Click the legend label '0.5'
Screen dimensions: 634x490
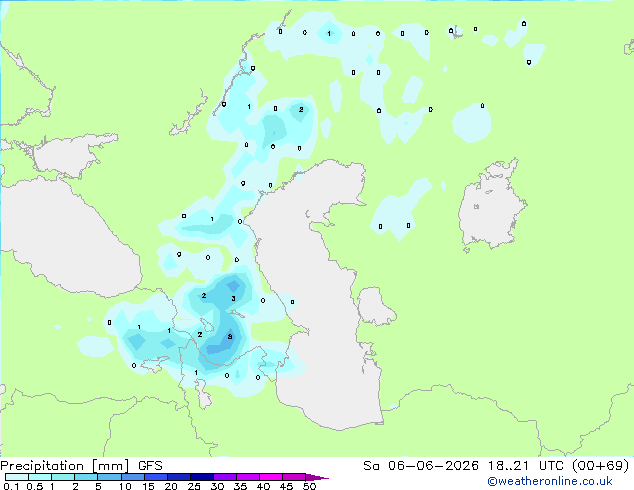(34, 486)
